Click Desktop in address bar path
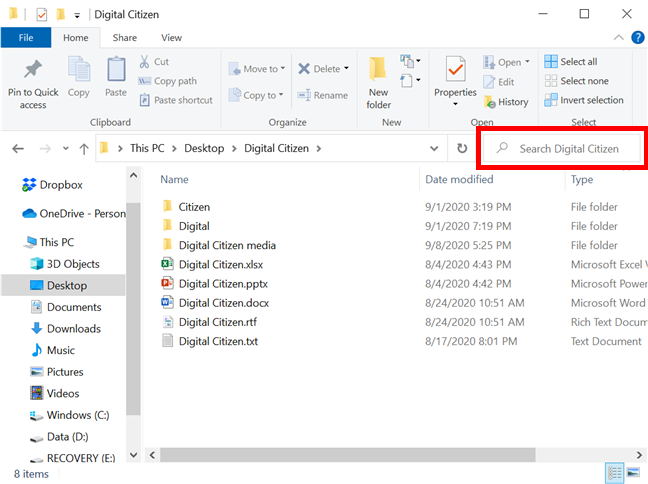The image size is (648, 484). coord(204,148)
